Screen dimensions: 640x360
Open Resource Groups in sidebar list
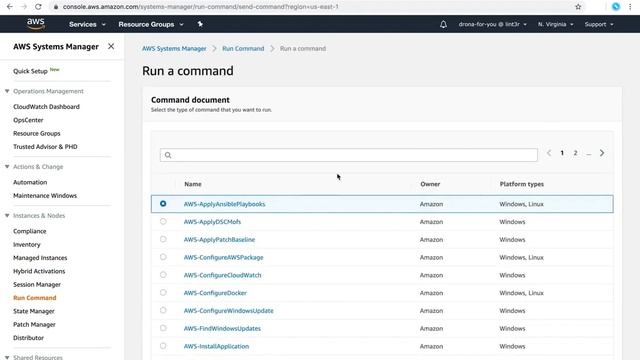[36, 133]
